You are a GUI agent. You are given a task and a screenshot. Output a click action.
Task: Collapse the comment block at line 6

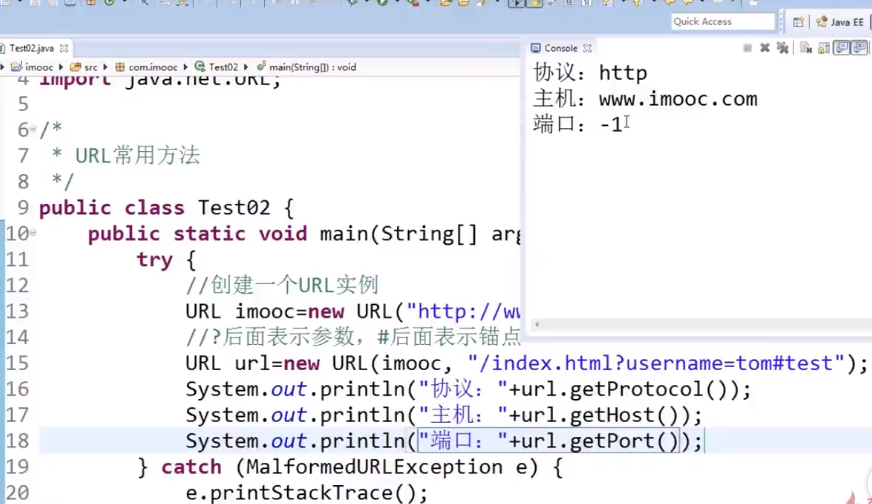(x=33, y=130)
